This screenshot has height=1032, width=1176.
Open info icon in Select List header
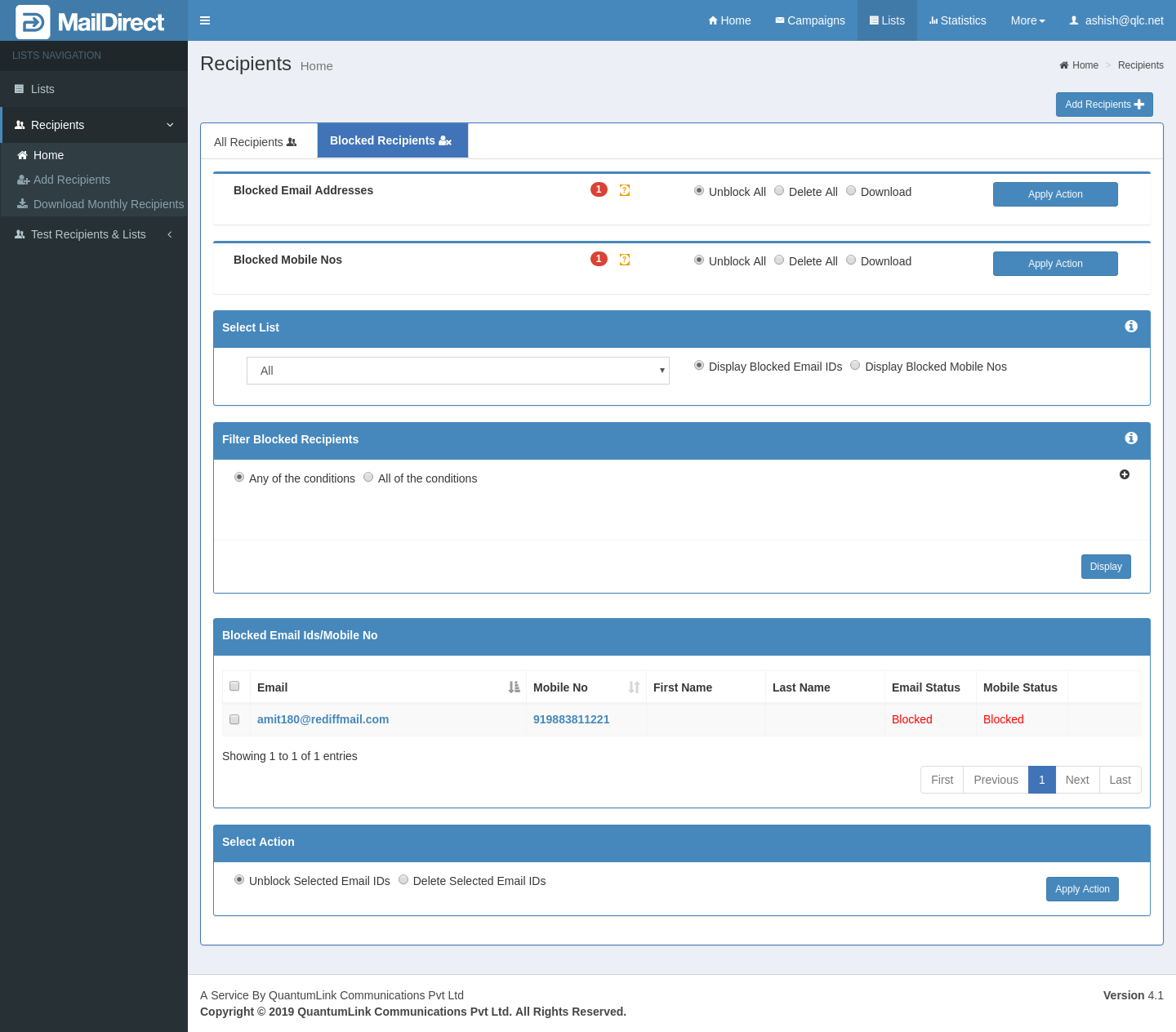pos(1131,327)
